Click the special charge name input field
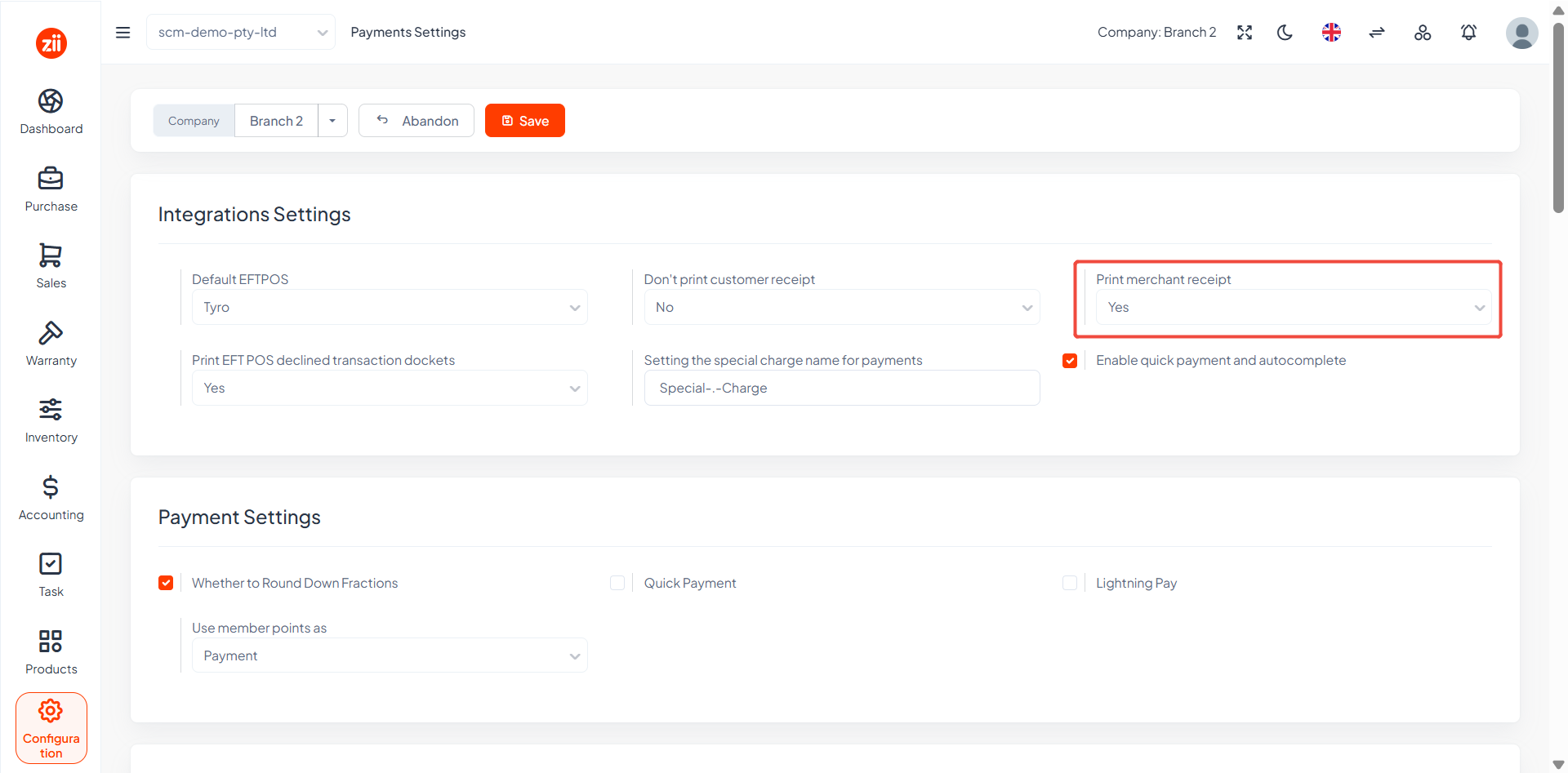This screenshot has height=773, width=1568. 842,388
